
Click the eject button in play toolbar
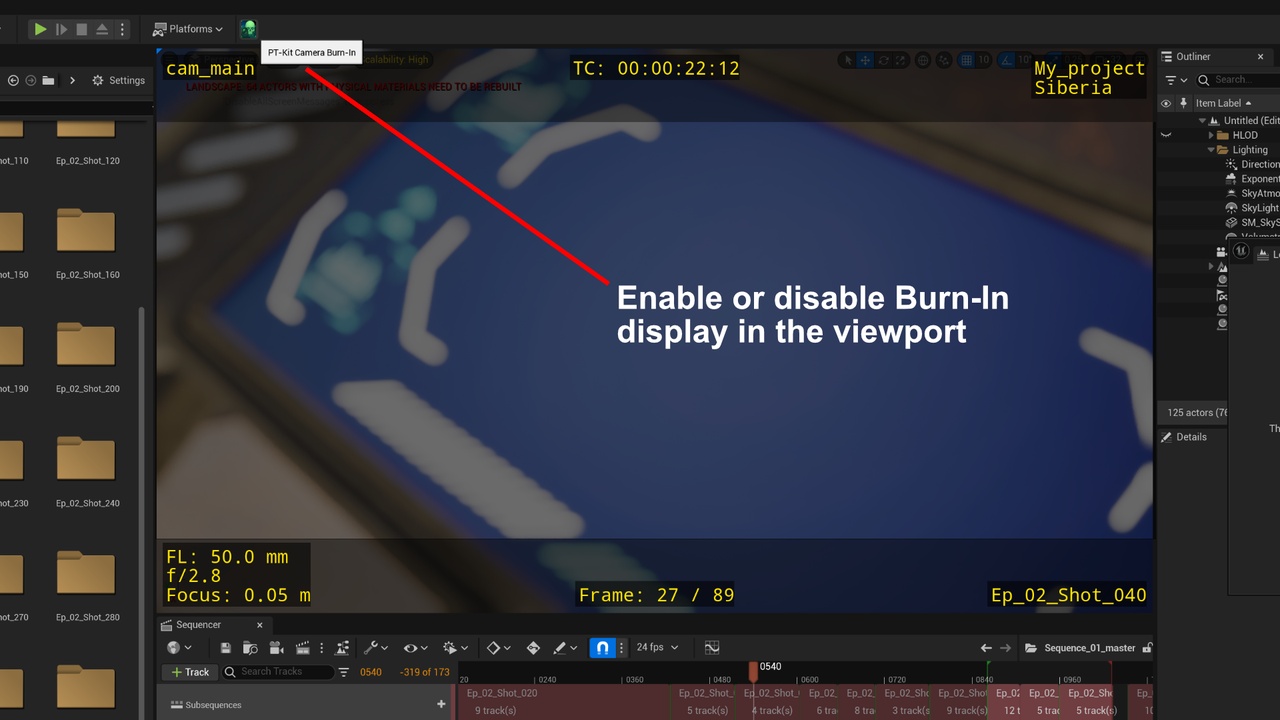(x=102, y=29)
